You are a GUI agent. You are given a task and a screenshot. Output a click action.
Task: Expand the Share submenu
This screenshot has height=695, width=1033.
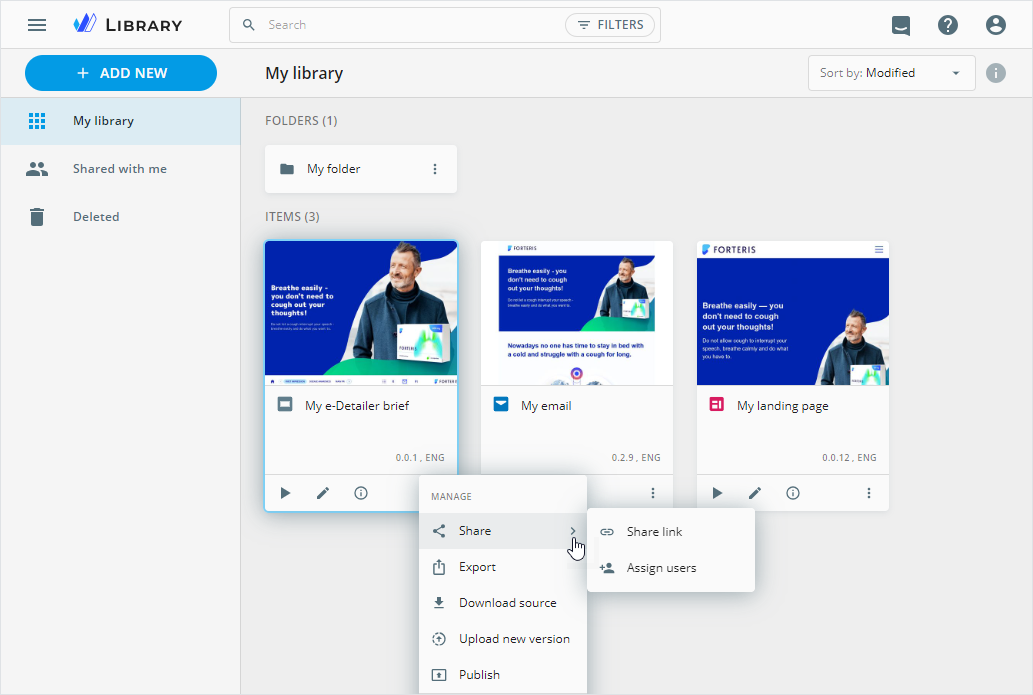click(502, 531)
